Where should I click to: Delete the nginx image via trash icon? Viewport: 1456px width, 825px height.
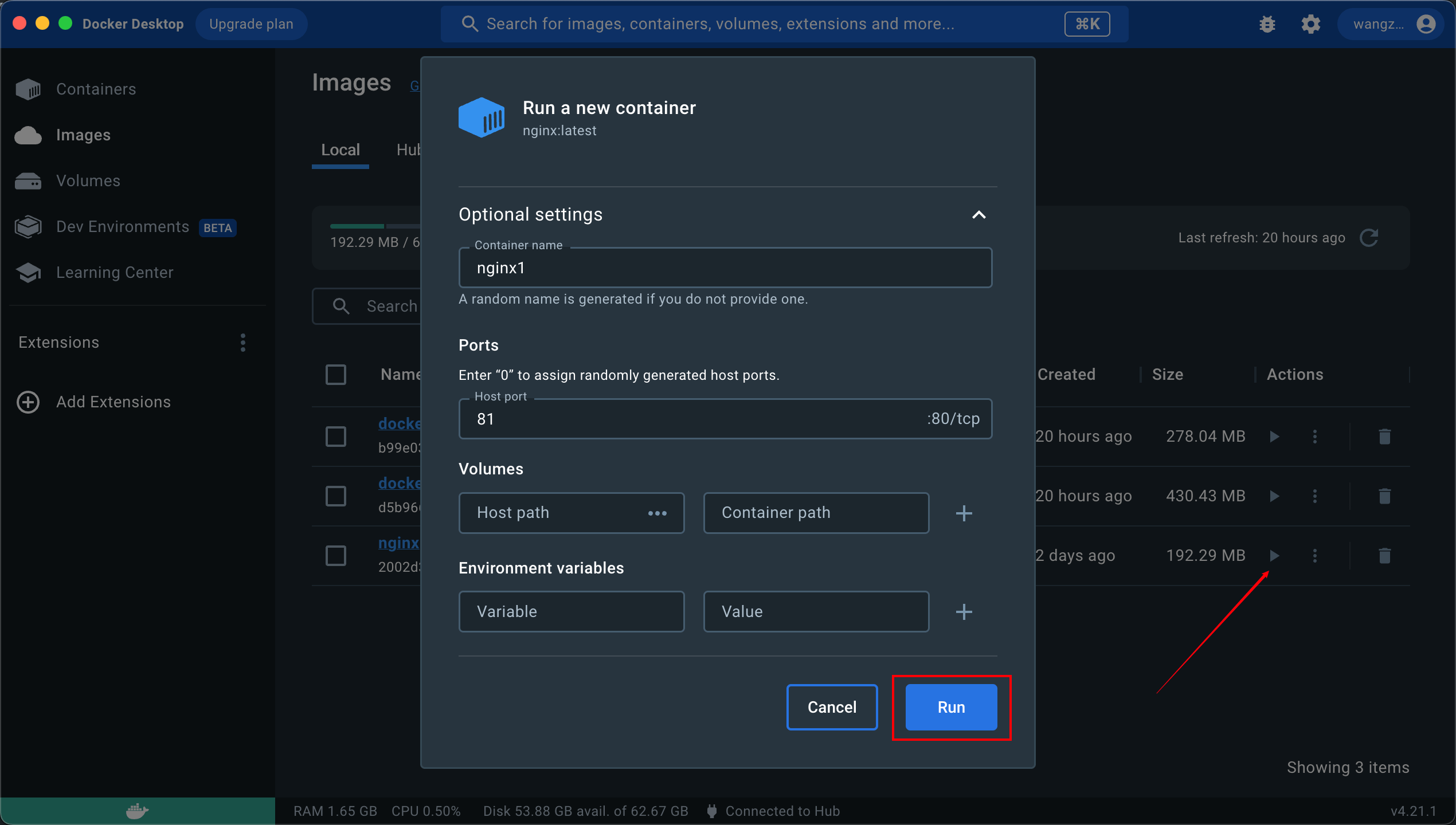(1384, 555)
